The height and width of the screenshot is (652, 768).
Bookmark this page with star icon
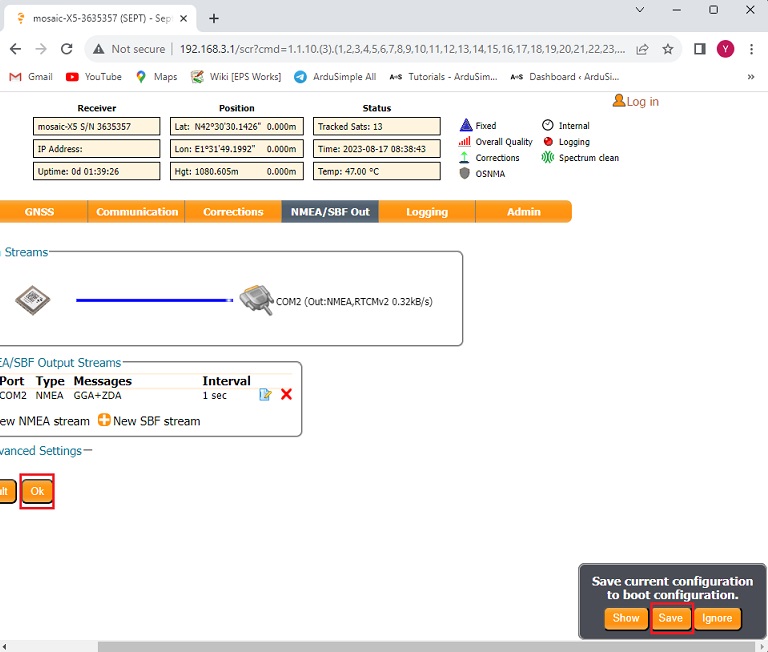pos(668,49)
